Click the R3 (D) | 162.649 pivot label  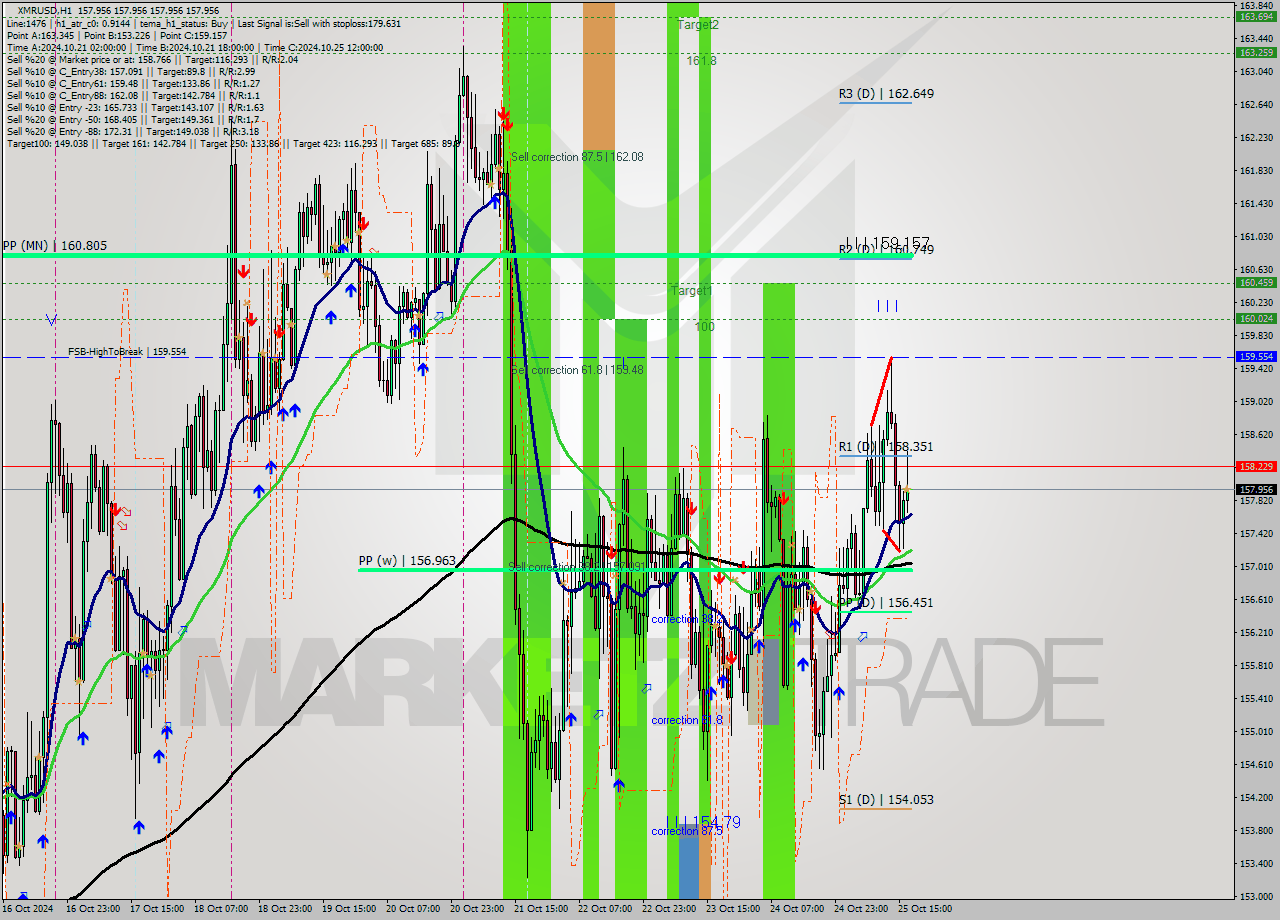click(886, 94)
